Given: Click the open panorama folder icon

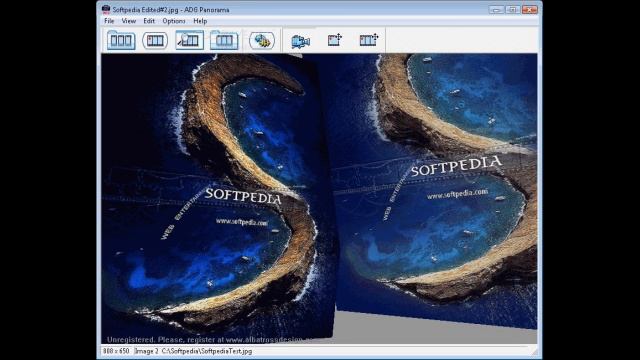Looking at the screenshot, I should [x=121, y=40].
